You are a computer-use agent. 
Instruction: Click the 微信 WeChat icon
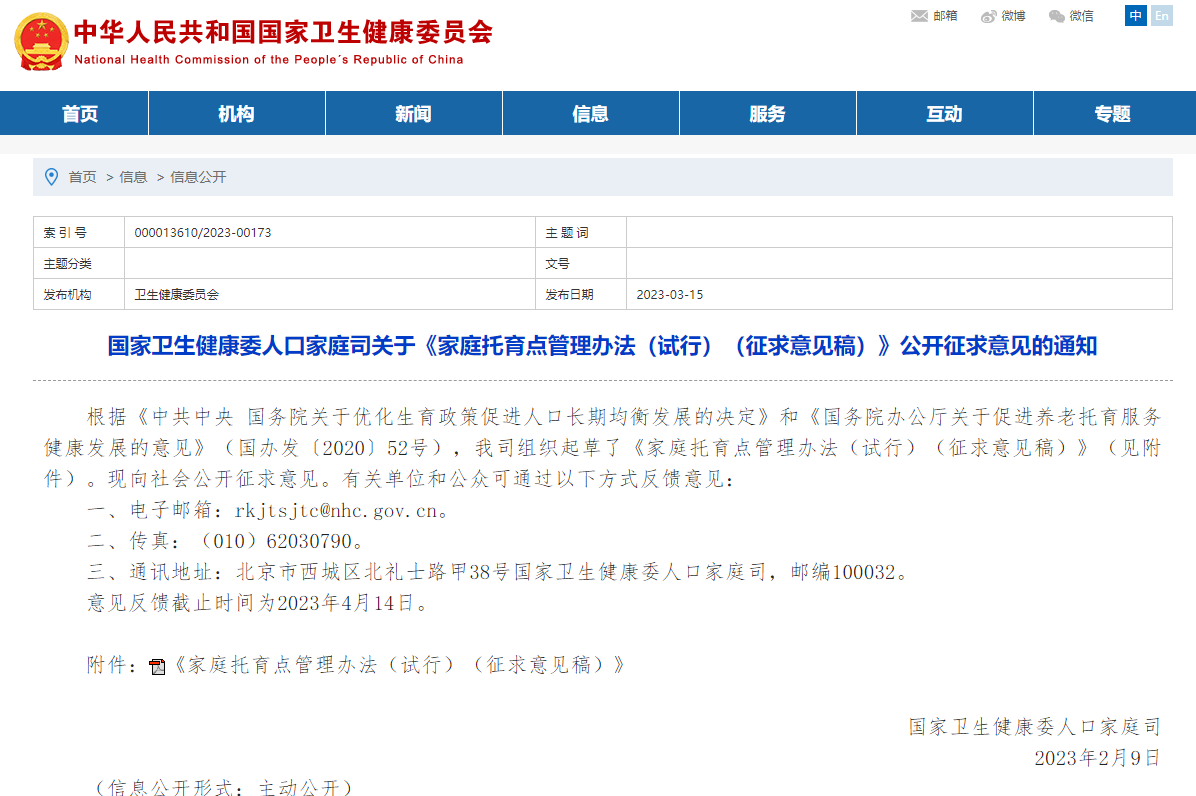1056,16
